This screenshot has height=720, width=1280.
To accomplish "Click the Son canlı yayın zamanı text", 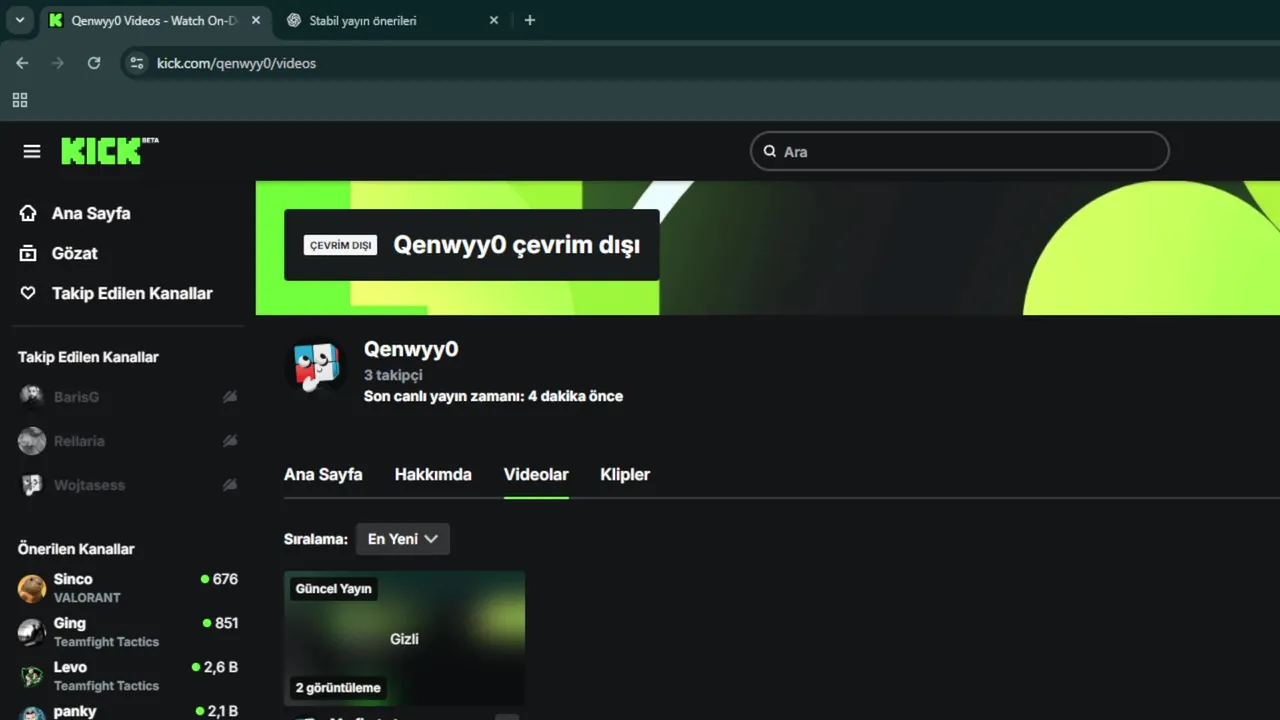I will click(493, 396).
